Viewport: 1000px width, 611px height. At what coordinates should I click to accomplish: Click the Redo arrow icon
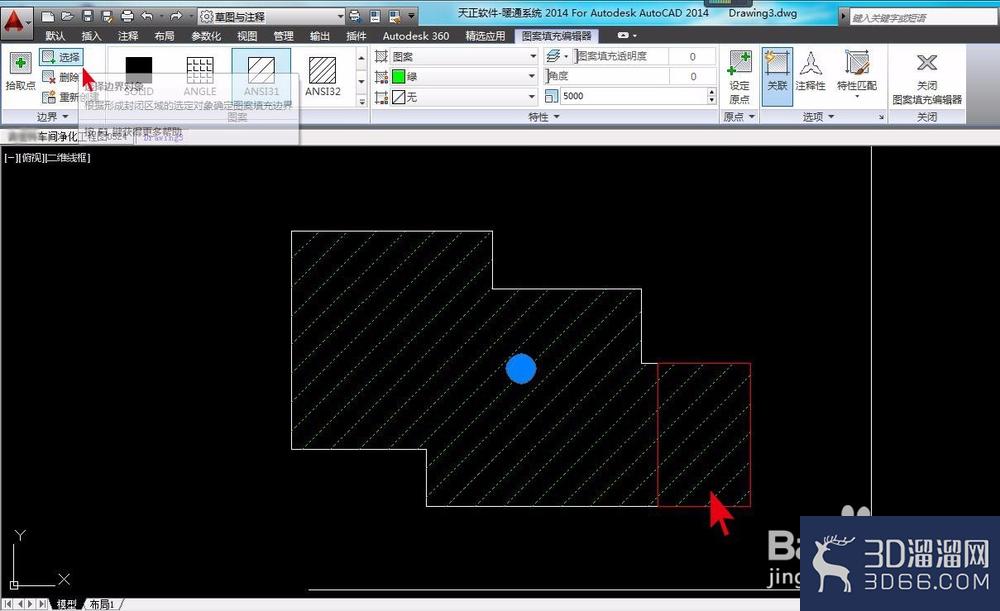(x=175, y=16)
